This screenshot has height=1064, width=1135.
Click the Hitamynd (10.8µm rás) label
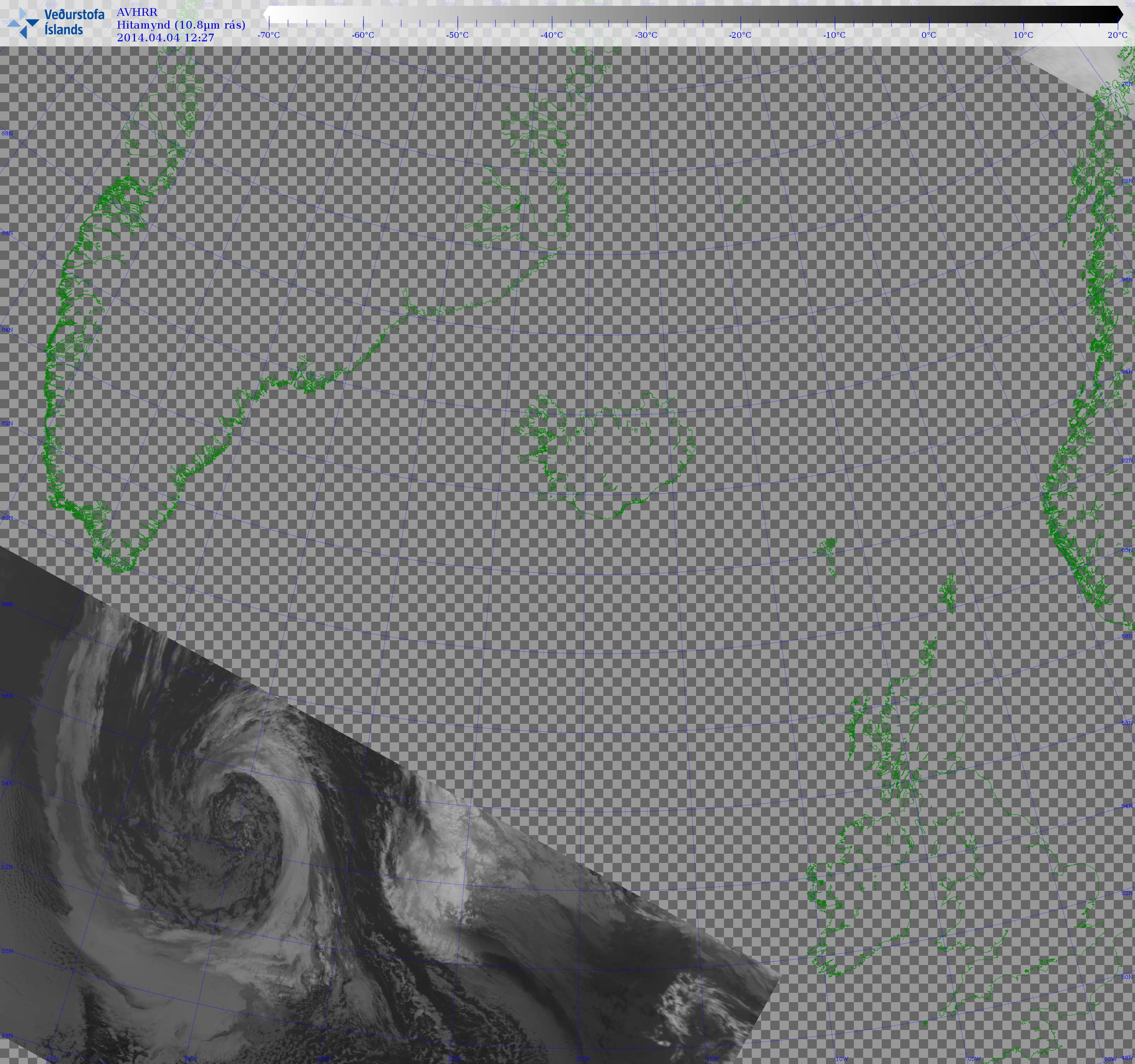(x=181, y=24)
